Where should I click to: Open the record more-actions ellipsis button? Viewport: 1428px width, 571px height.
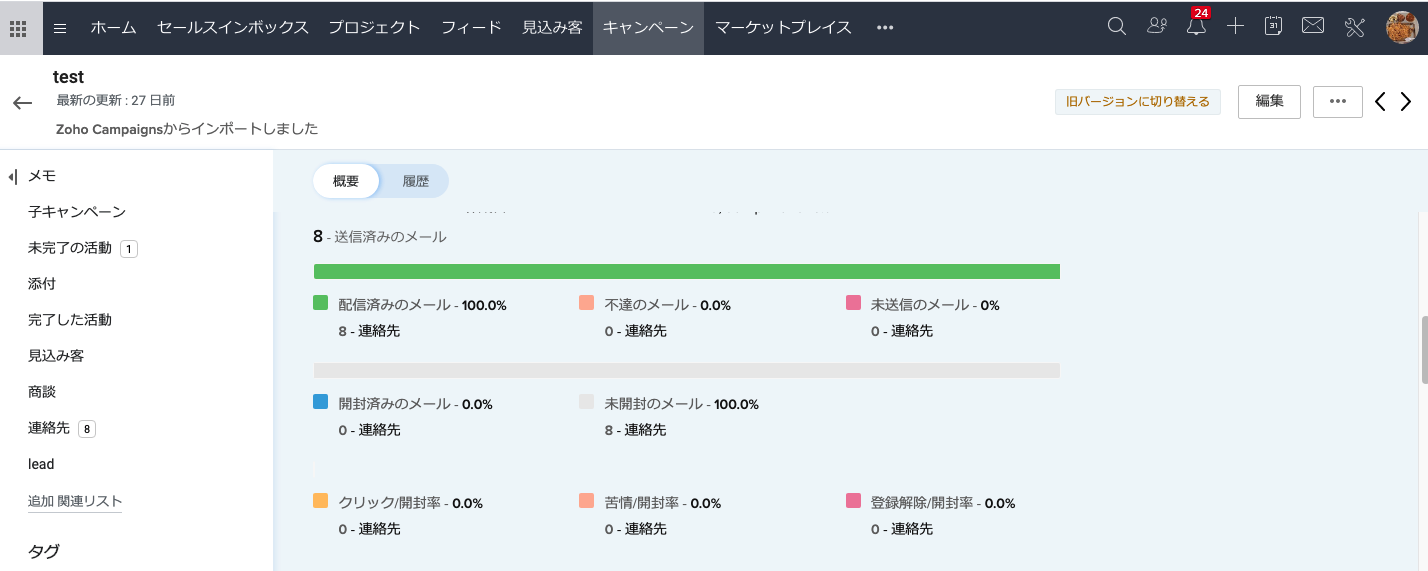click(x=1338, y=101)
